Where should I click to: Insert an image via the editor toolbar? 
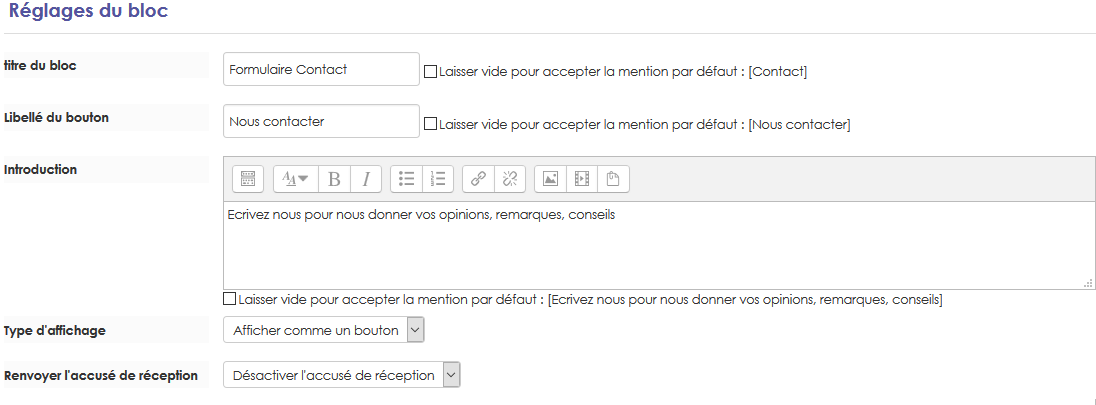tap(550, 179)
